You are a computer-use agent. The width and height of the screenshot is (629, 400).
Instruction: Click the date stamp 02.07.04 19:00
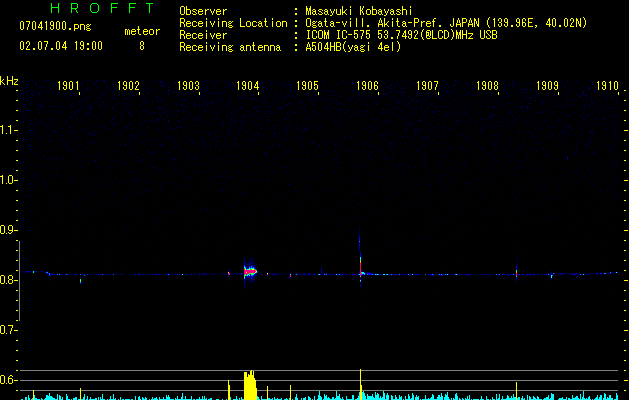click(61, 46)
